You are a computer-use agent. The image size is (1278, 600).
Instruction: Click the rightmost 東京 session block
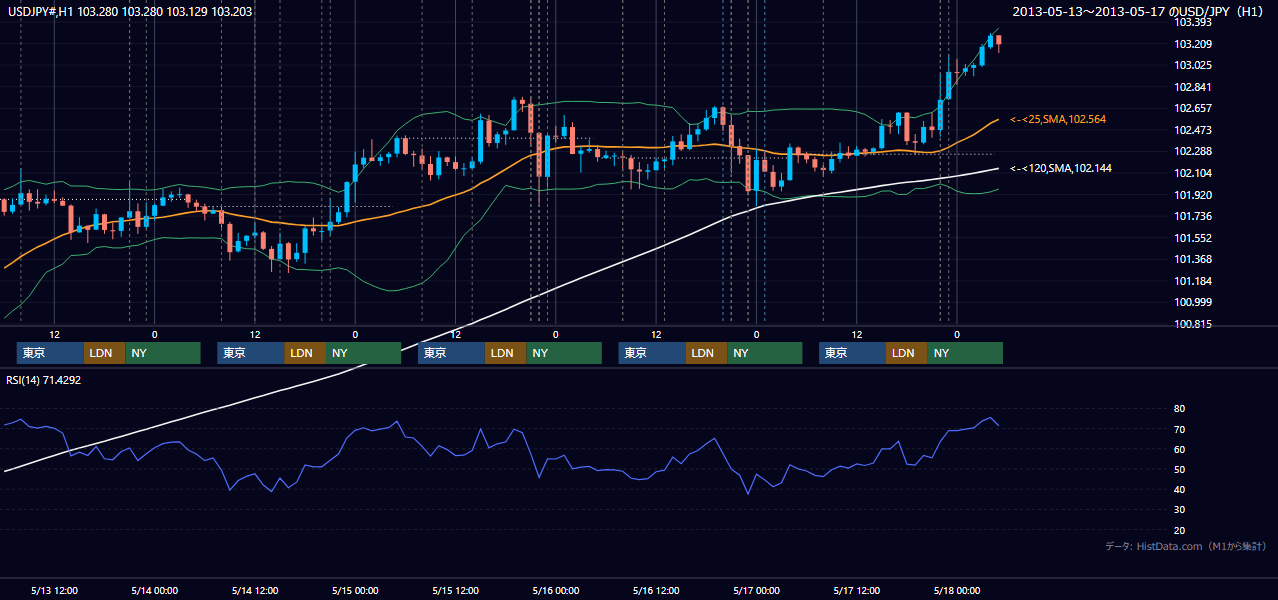(852, 353)
